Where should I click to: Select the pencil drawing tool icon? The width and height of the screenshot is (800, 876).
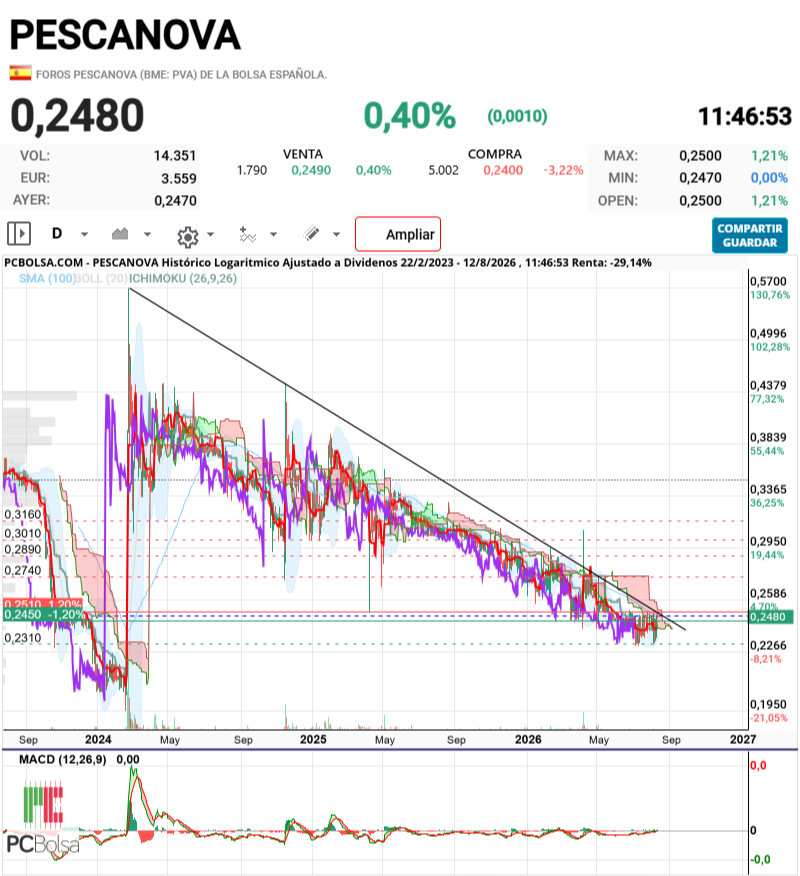(x=311, y=234)
